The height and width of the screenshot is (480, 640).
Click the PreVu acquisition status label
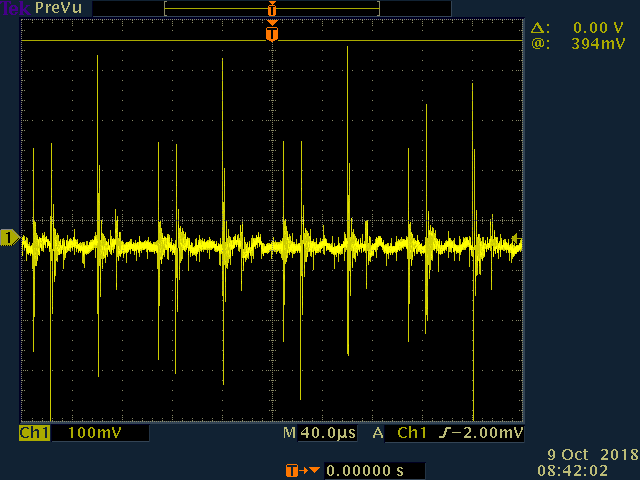coord(59,8)
